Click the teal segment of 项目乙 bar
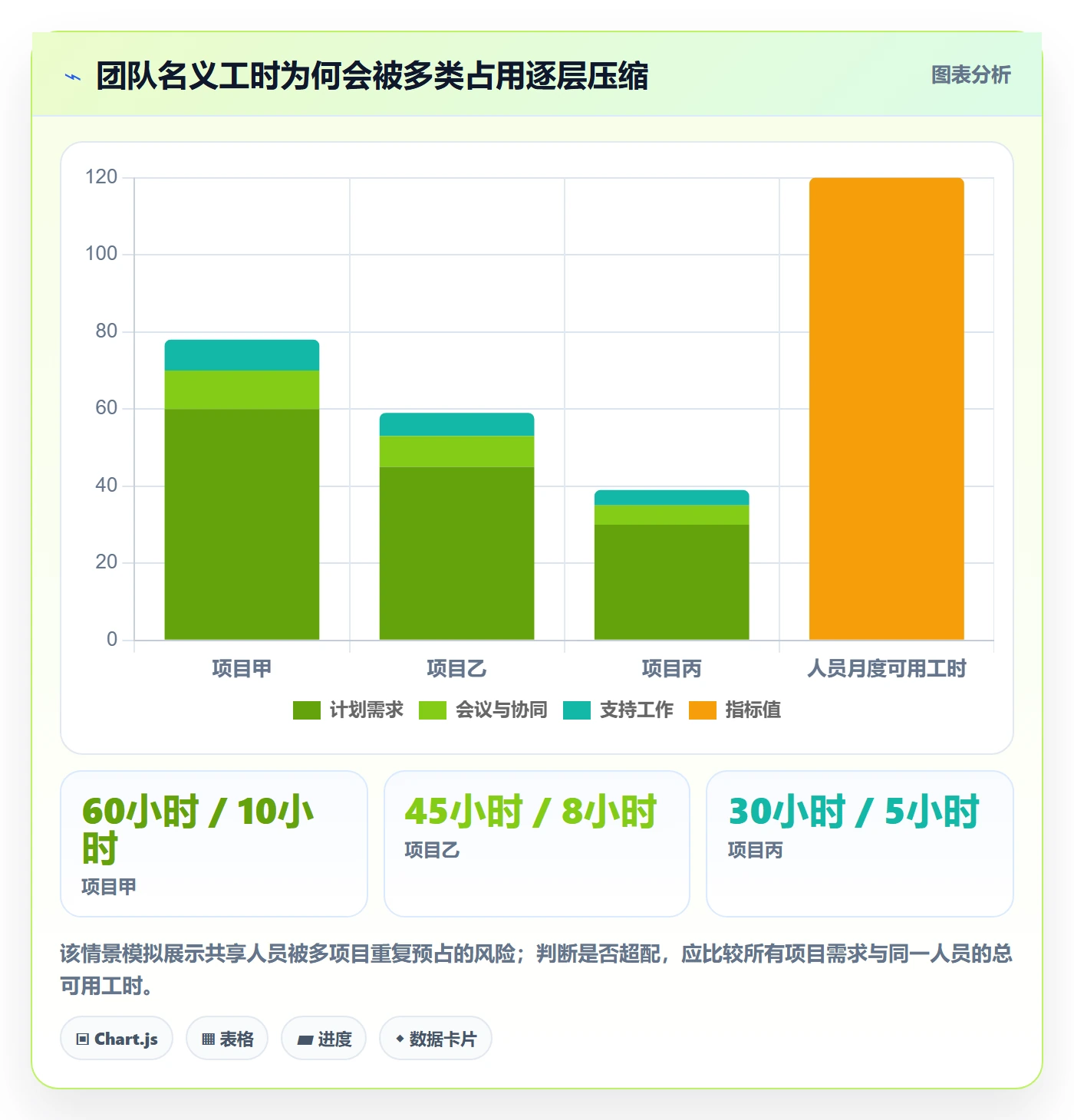 coord(457,425)
